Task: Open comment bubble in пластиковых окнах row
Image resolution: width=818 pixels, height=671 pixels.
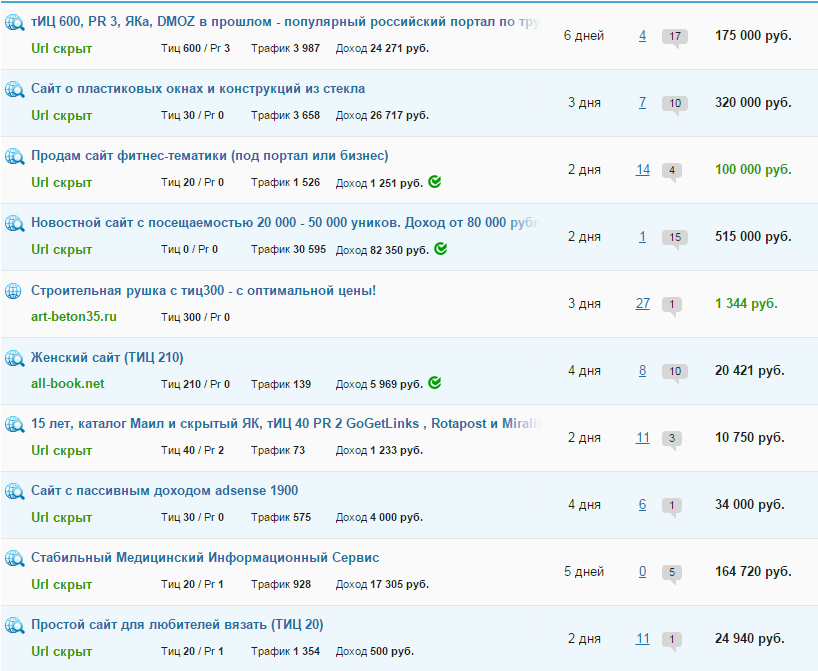Action: click(675, 104)
